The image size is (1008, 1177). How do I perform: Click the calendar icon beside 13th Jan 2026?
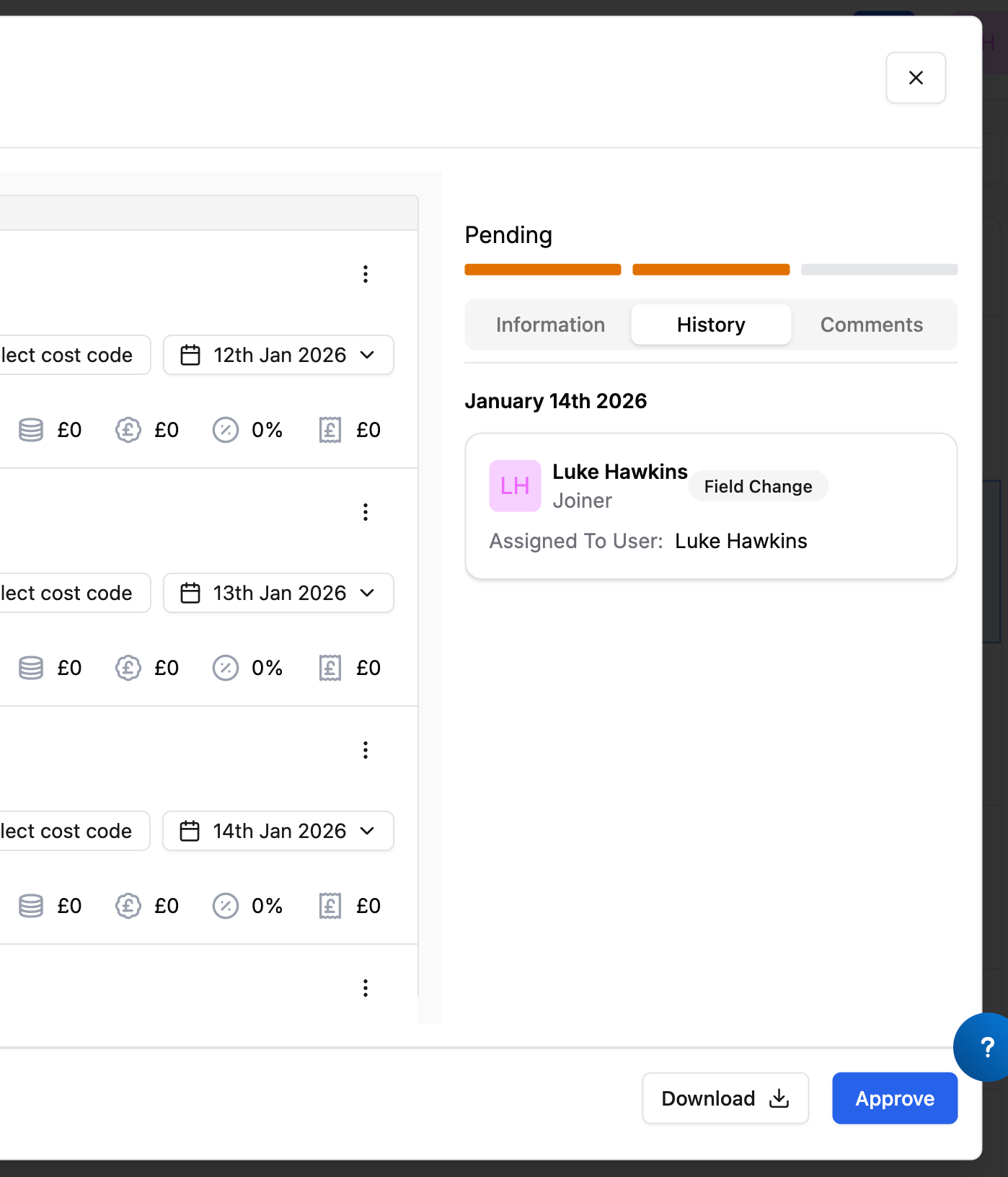coord(190,593)
